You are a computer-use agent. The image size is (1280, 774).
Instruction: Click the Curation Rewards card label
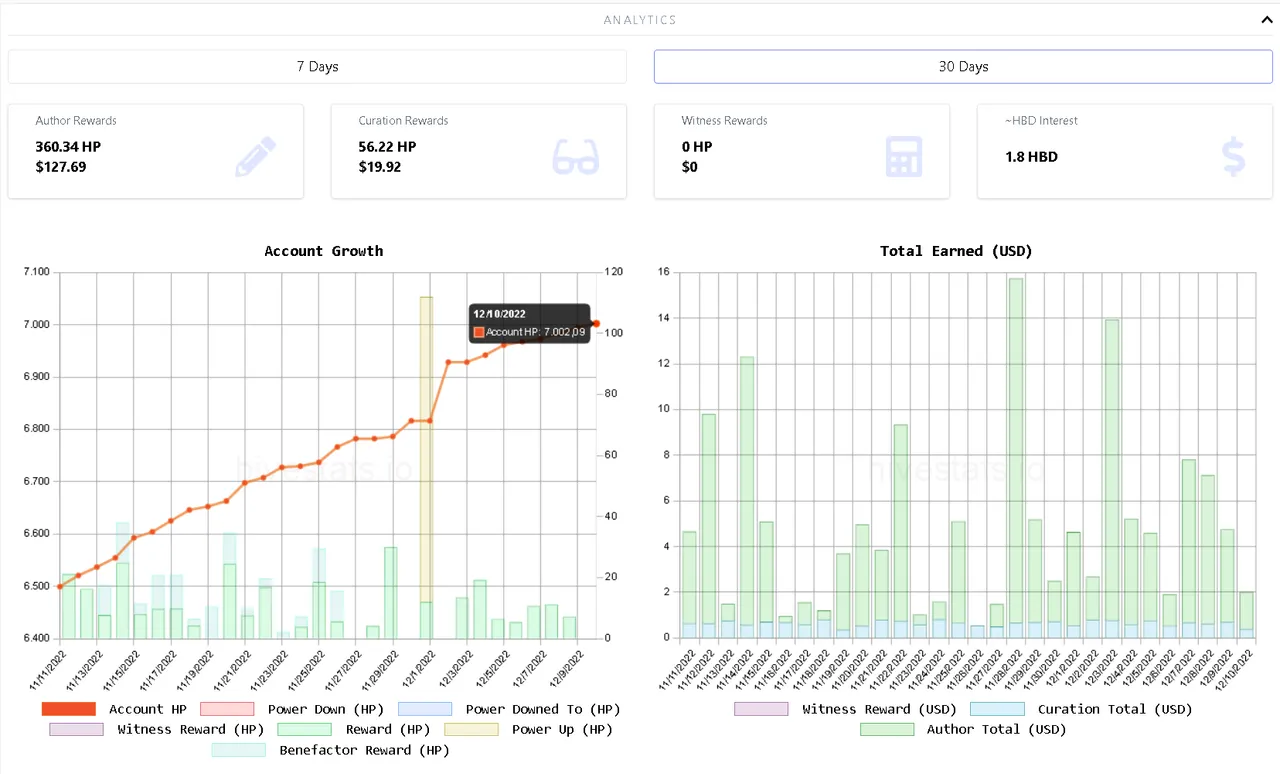click(403, 121)
